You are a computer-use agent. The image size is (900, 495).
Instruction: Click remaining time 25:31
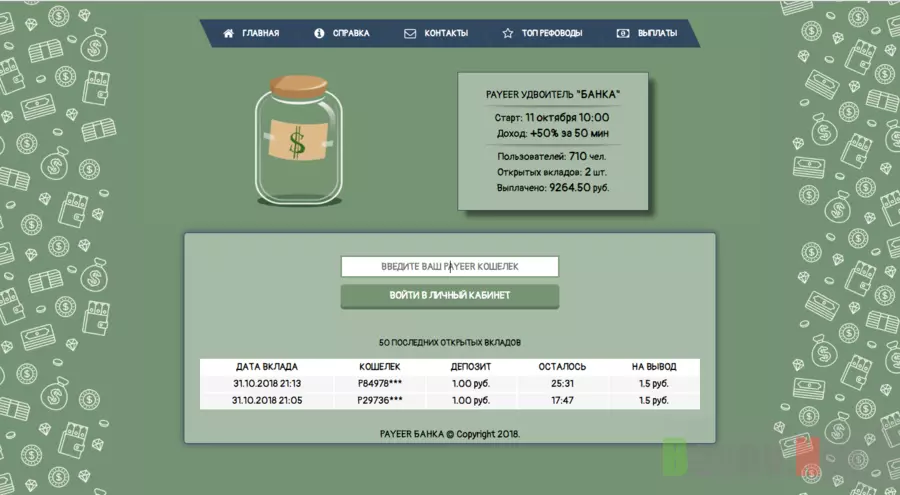click(562, 384)
